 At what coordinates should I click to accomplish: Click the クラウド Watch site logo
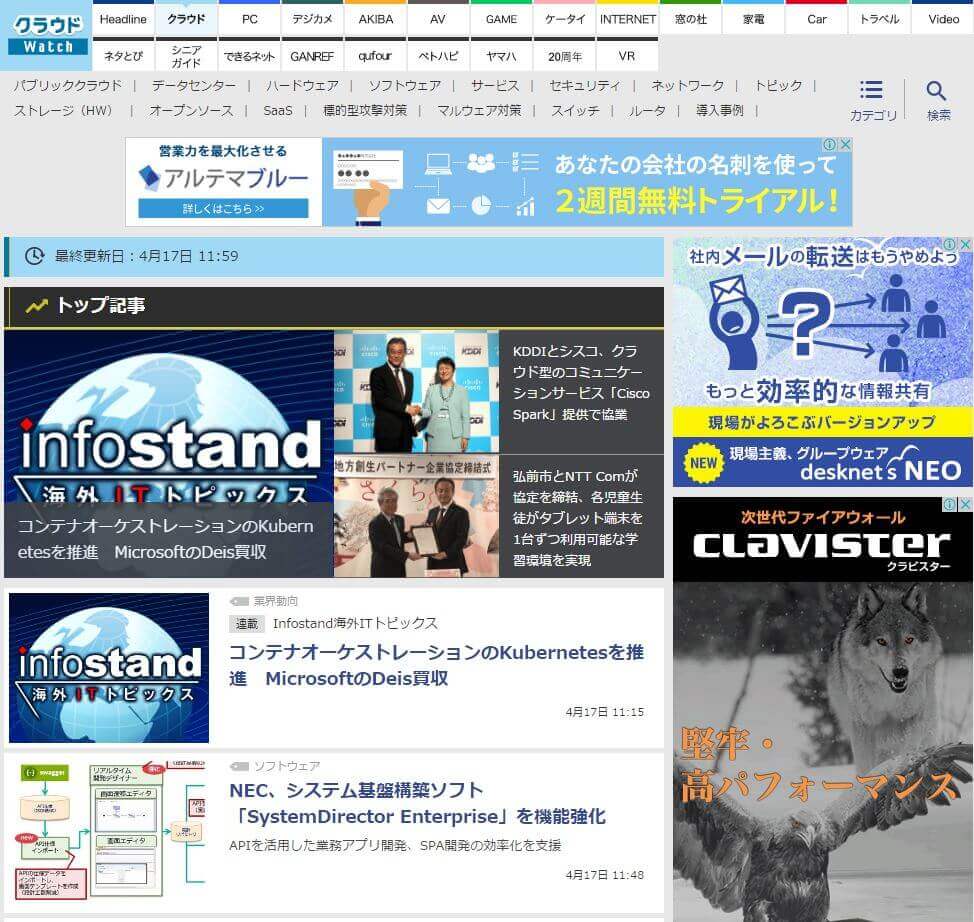[x=47, y=35]
